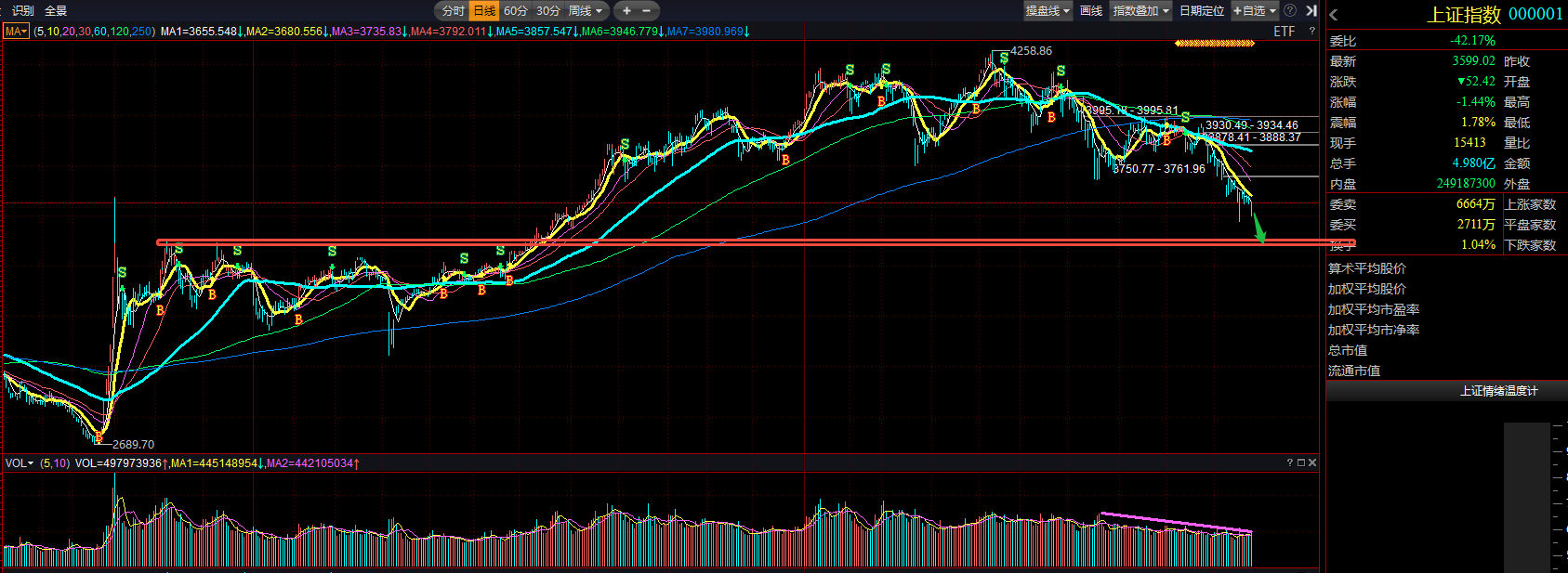
Task: Open the MA indicator dropdown
Action: click(17, 32)
